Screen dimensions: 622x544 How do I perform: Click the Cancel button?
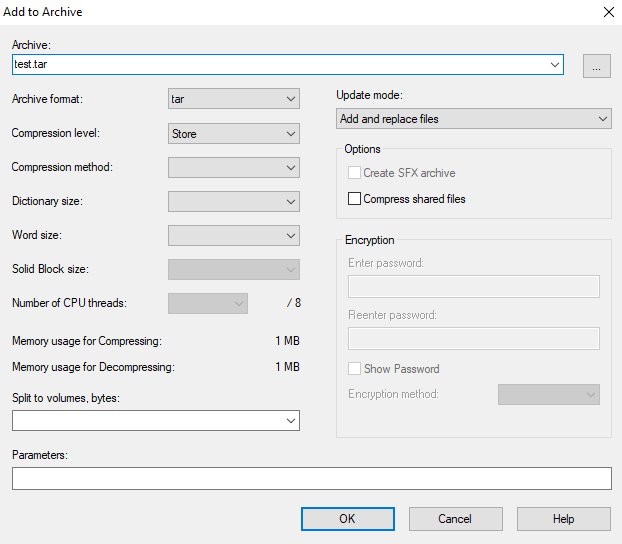tap(455, 519)
